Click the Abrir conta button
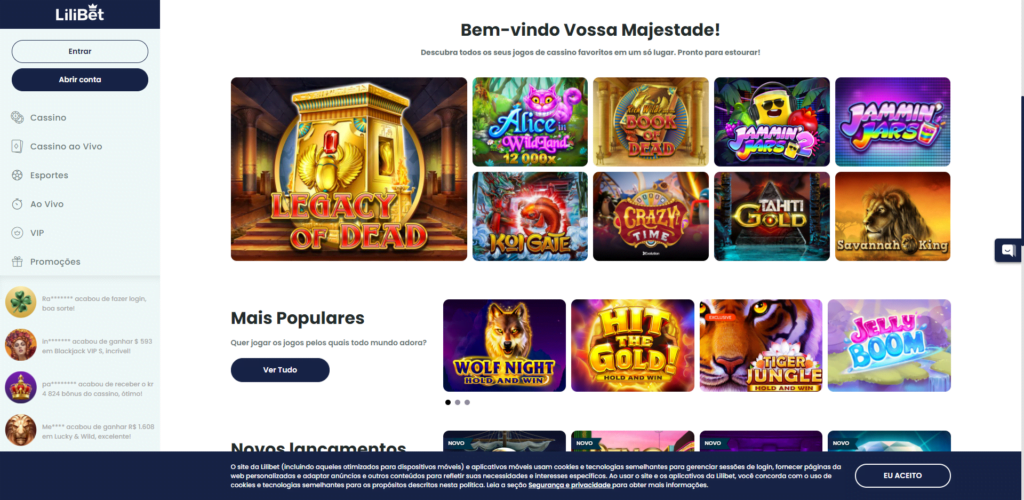The width and height of the screenshot is (1024, 500). [x=80, y=80]
